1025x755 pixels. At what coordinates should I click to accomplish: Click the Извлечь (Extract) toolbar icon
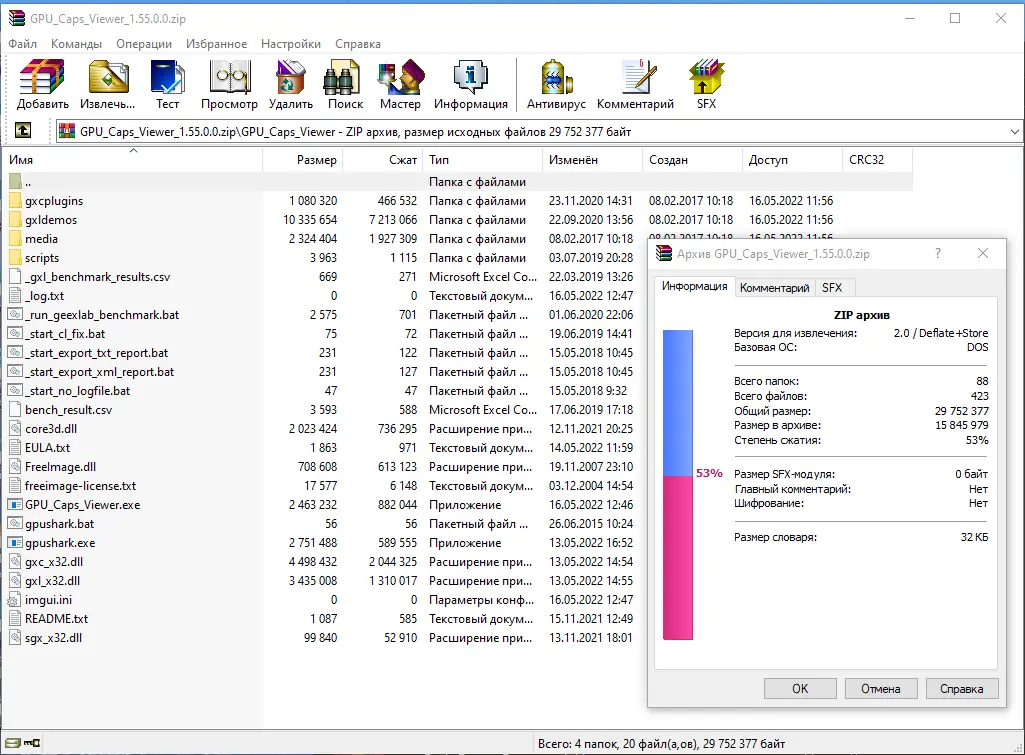[108, 76]
